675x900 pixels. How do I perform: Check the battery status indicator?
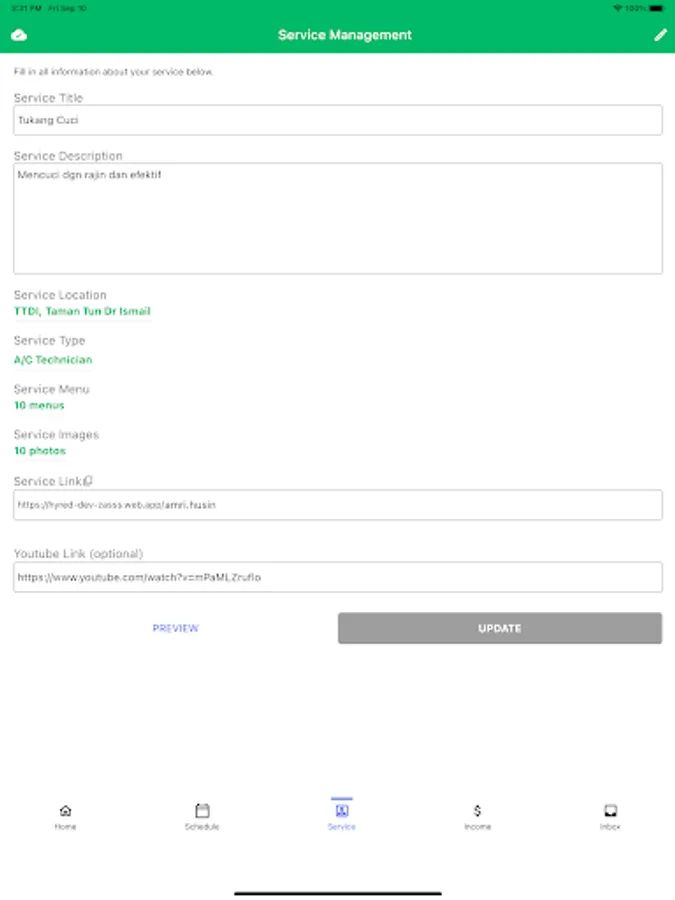(x=656, y=8)
